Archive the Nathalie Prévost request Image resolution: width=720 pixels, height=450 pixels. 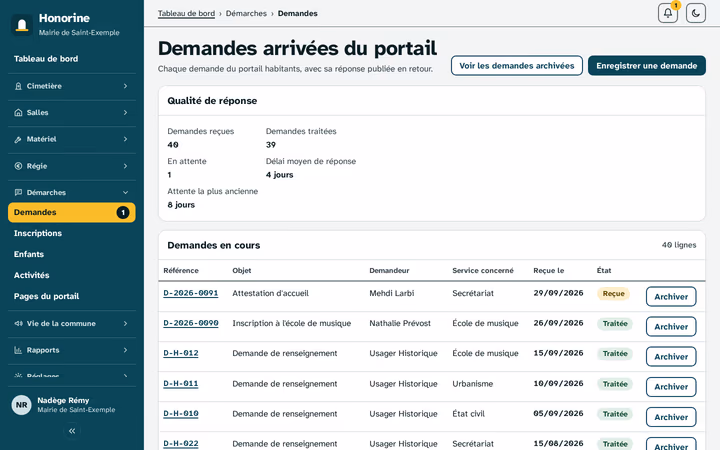pyautogui.click(x=671, y=326)
